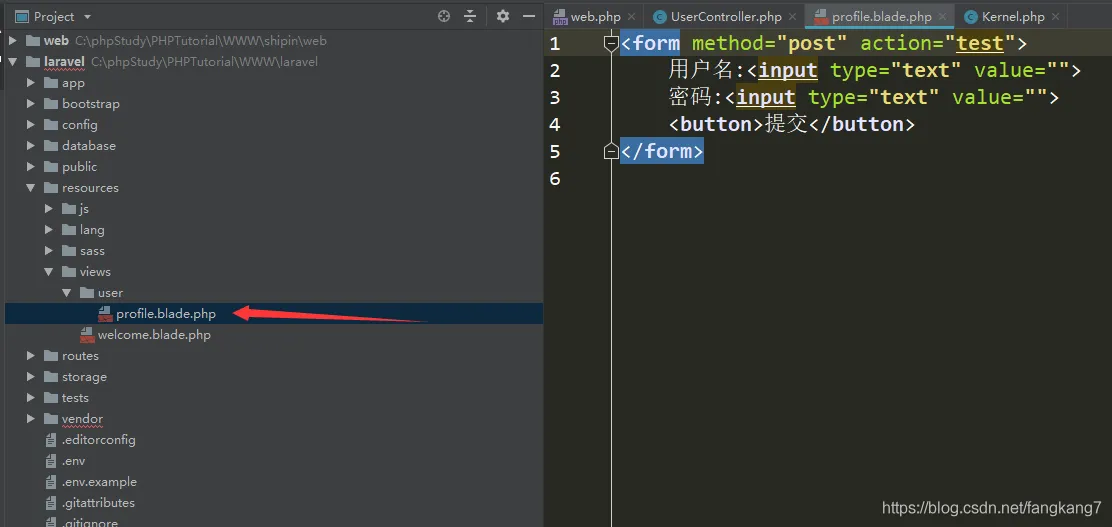Screen dimensions: 1112x527
Task: Close the UserController.php tab
Action: point(793,16)
